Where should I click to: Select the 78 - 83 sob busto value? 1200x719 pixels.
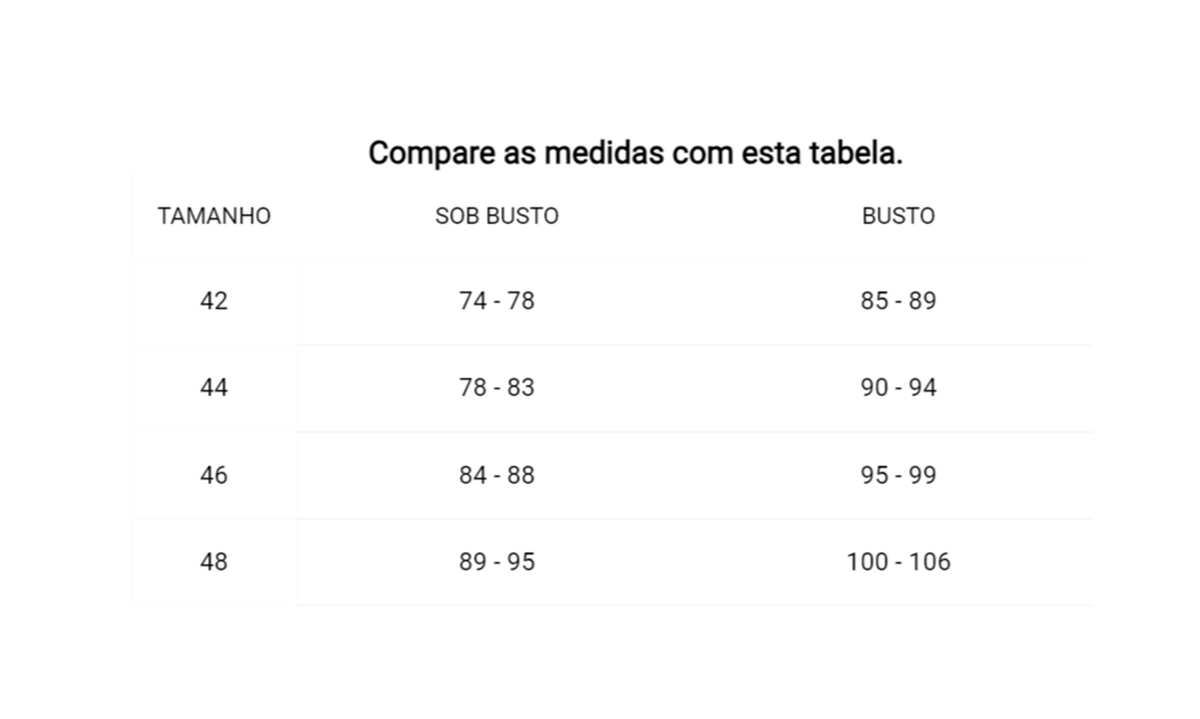497,388
